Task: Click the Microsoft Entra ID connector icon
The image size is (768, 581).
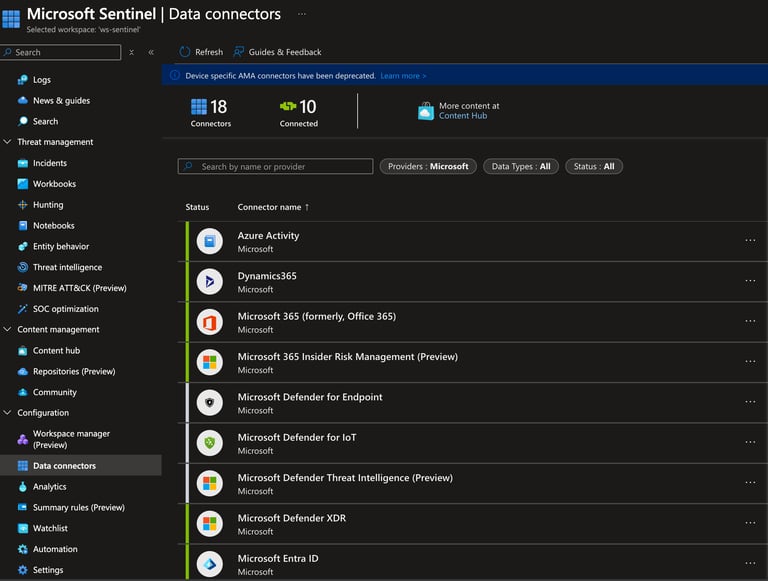Action: [210, 564]
